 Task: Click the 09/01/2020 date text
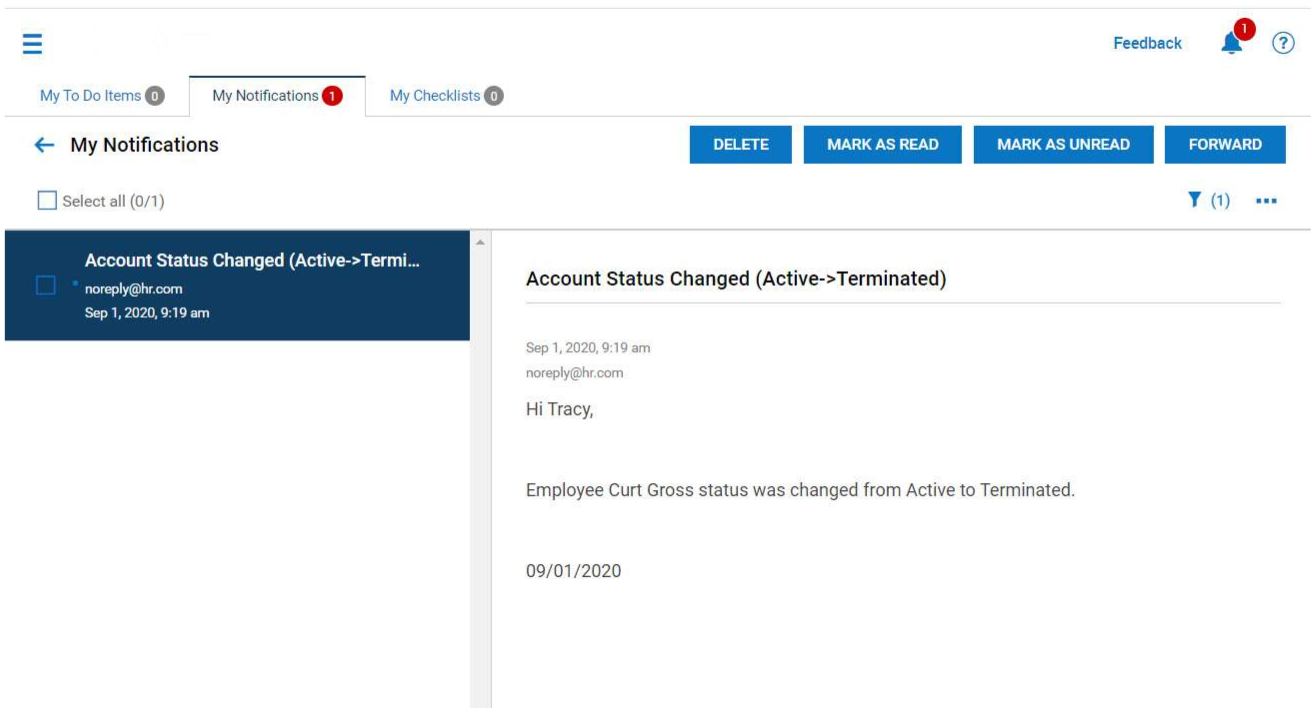[573, 572]
